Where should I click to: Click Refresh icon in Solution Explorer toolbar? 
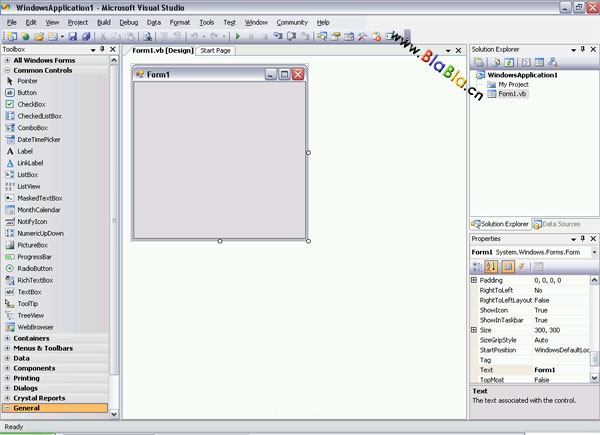tap(508, 62)
